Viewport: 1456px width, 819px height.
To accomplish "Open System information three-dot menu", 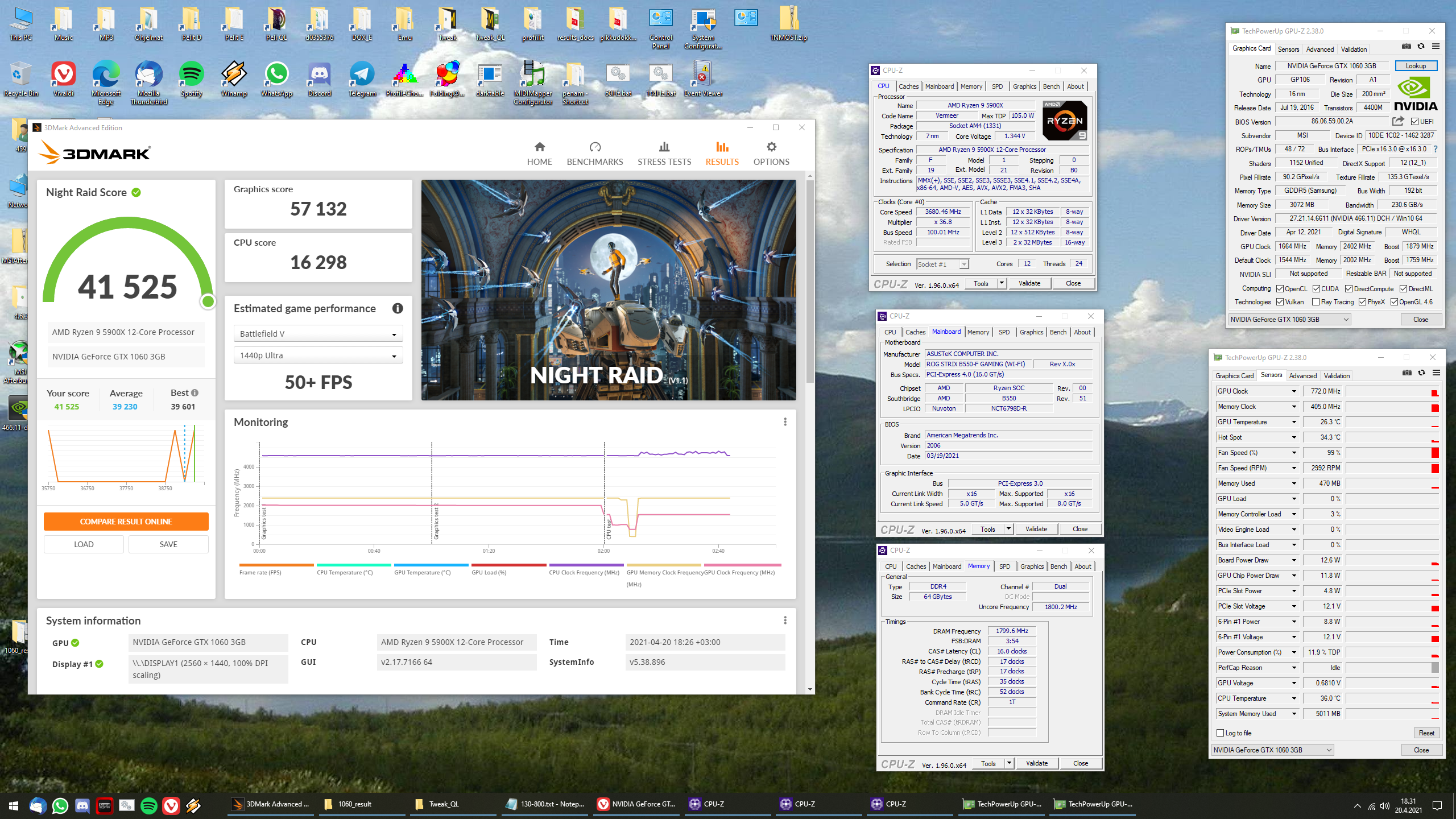I will coord(785,620).
